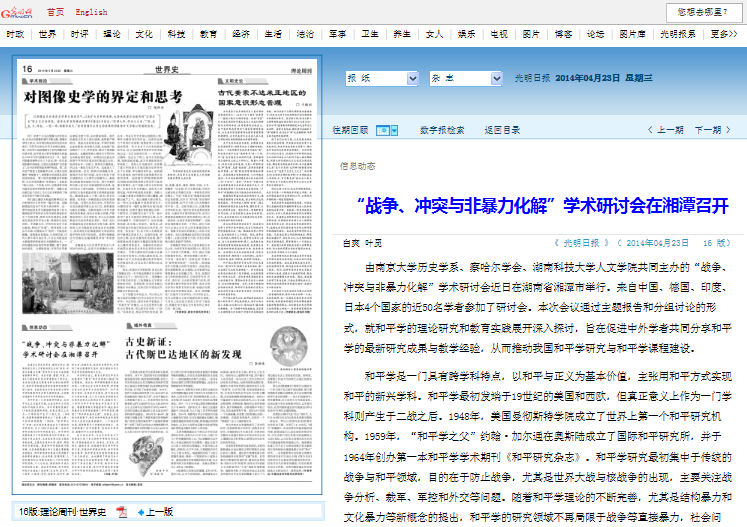This screenshot has width=747, height=527.
Task: Click the garden photograph in the page image
Action: click(x=68, y=283)
